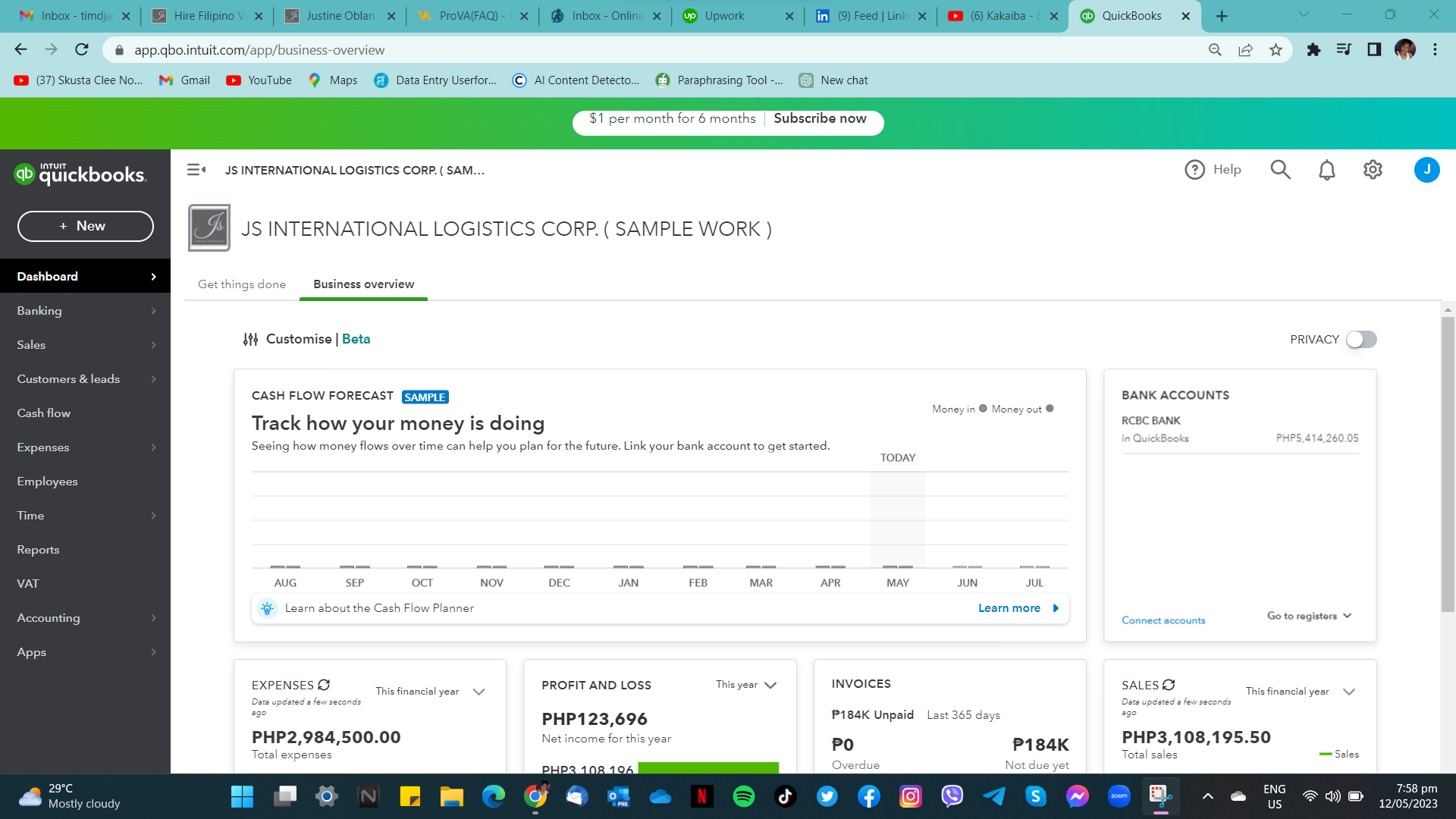Open Profit and Loss This year dropdown

pos(770,685)
